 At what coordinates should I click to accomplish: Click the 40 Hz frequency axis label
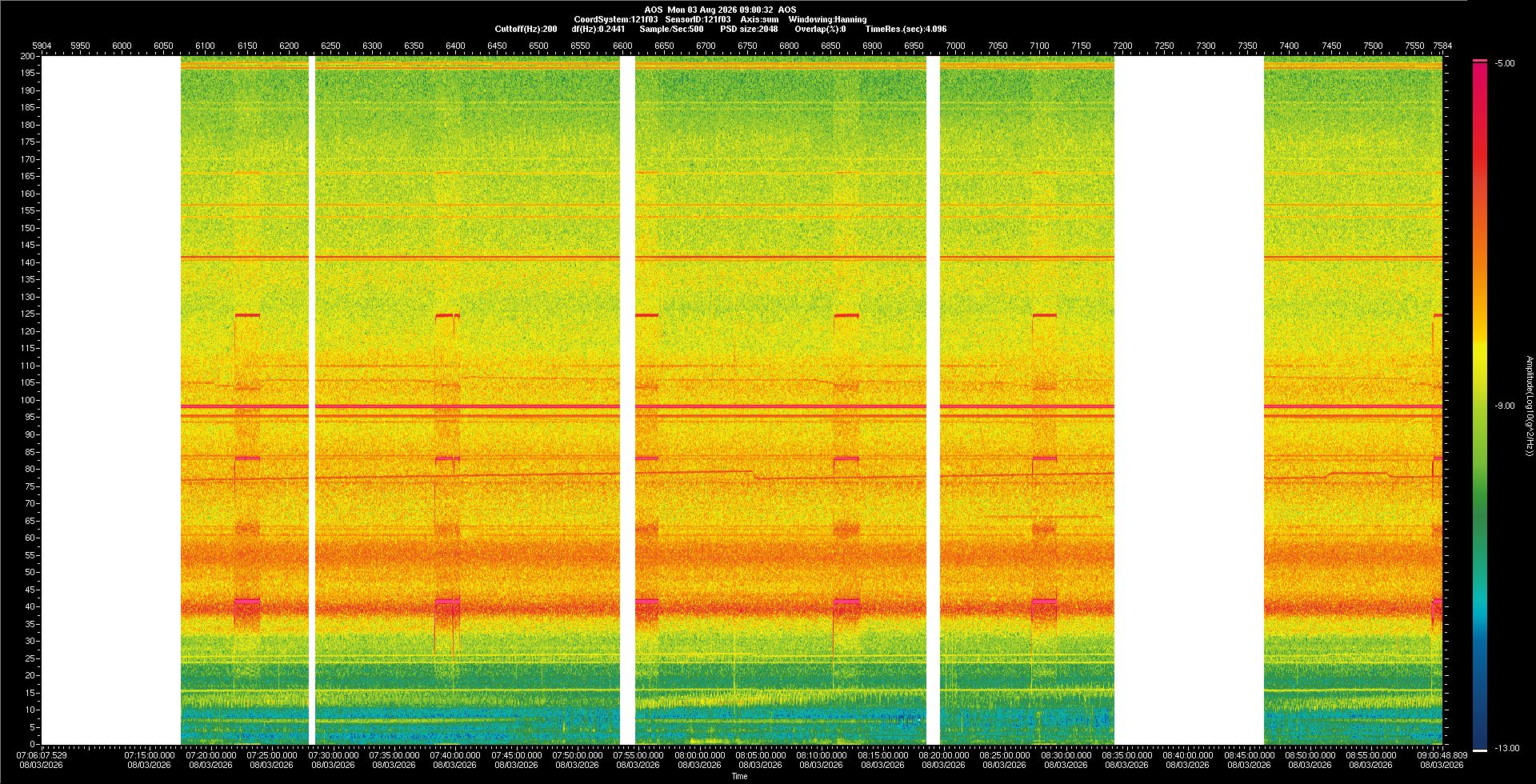coord(30,606)
